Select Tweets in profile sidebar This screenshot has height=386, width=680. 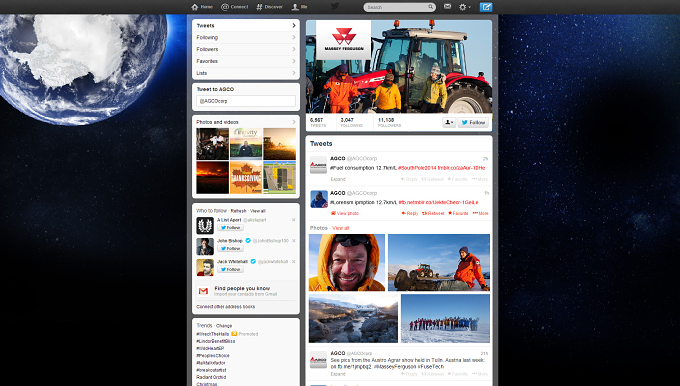pos(246,26)
